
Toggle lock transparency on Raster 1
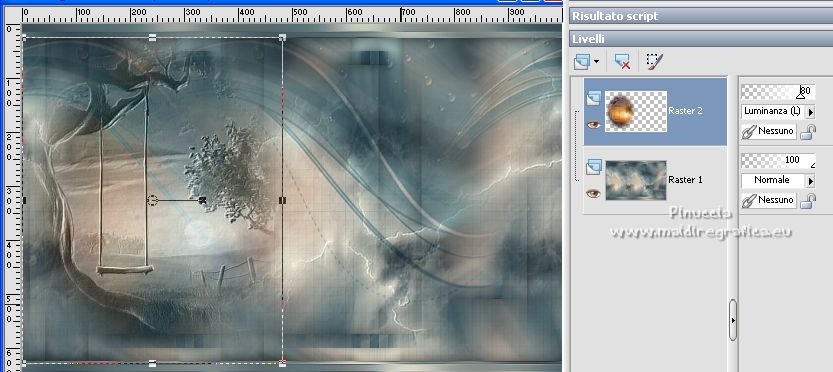tap(808, 201)
